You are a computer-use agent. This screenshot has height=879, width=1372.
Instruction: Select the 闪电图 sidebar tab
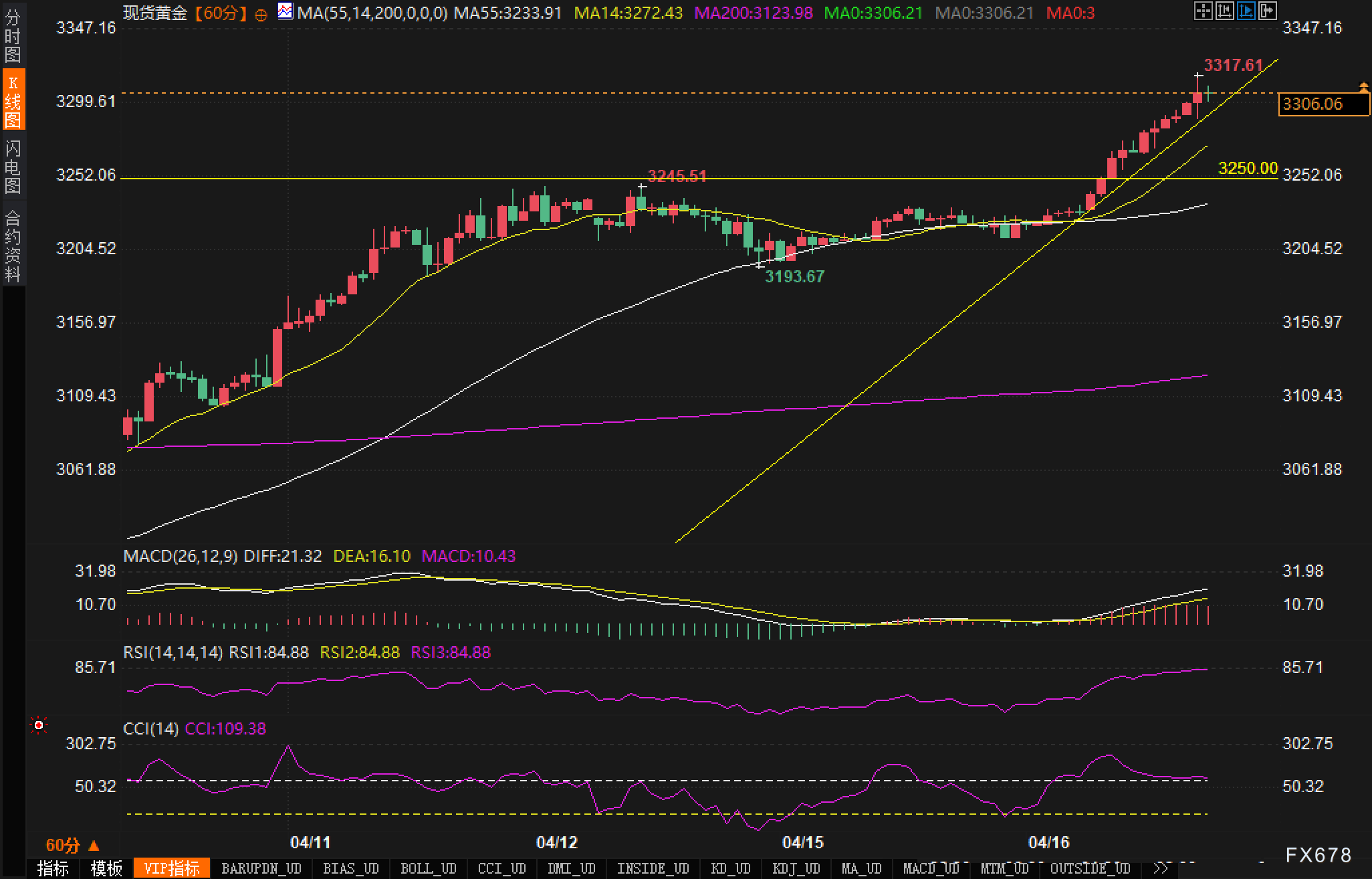point(13,167)
